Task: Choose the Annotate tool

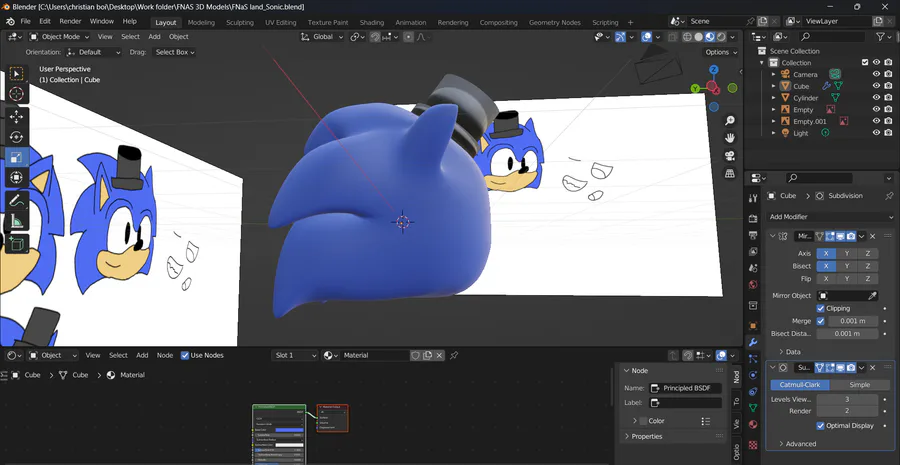Action: tap(16, 201)
